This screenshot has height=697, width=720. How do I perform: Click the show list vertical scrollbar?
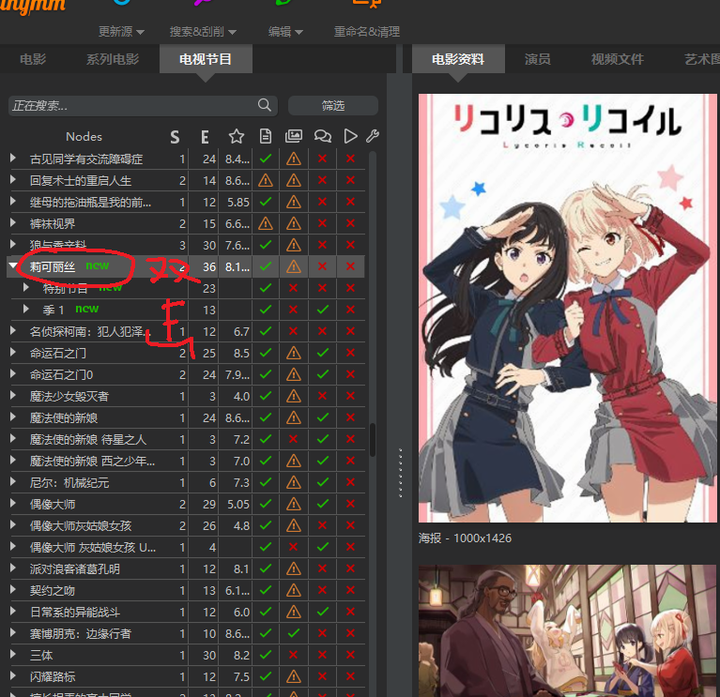point(372,440)
